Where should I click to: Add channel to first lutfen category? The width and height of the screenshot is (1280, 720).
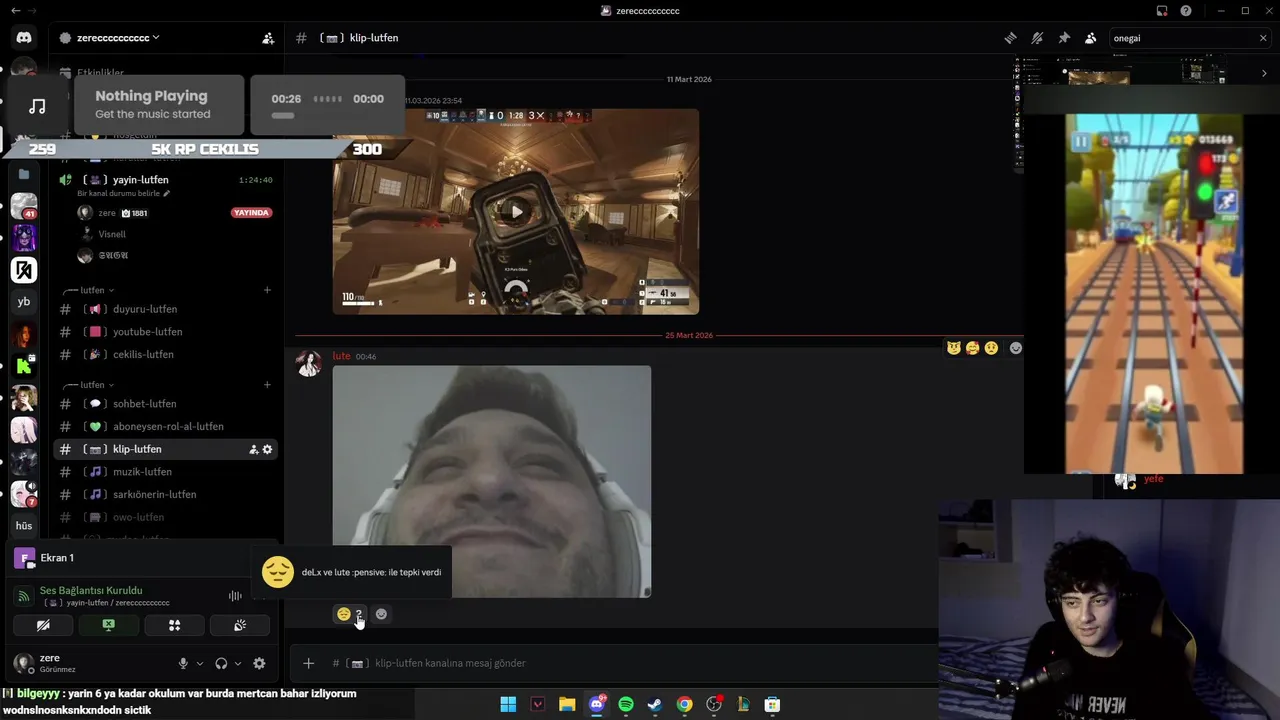point(267,290)
